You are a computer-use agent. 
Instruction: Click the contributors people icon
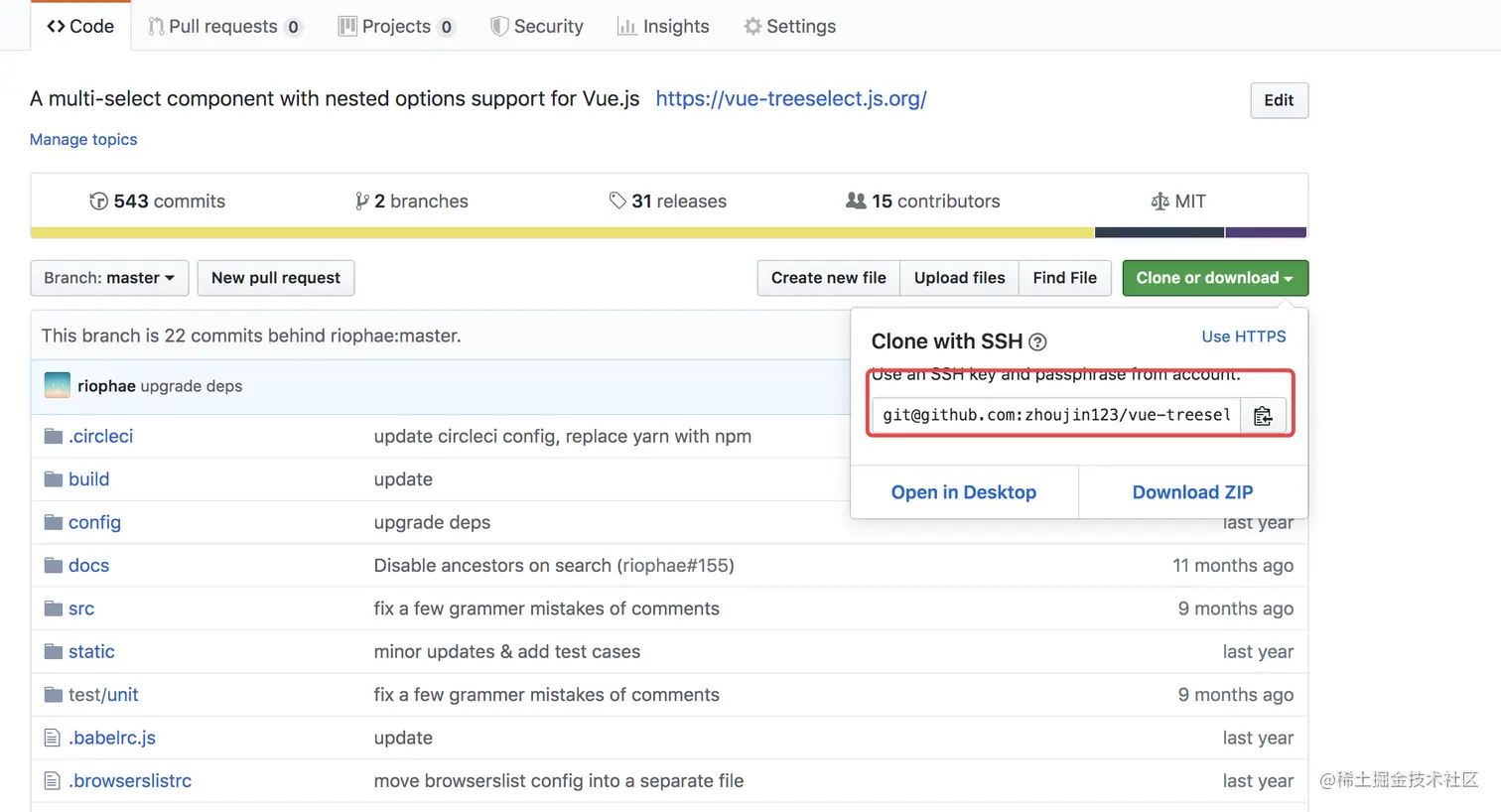(856, 201)
